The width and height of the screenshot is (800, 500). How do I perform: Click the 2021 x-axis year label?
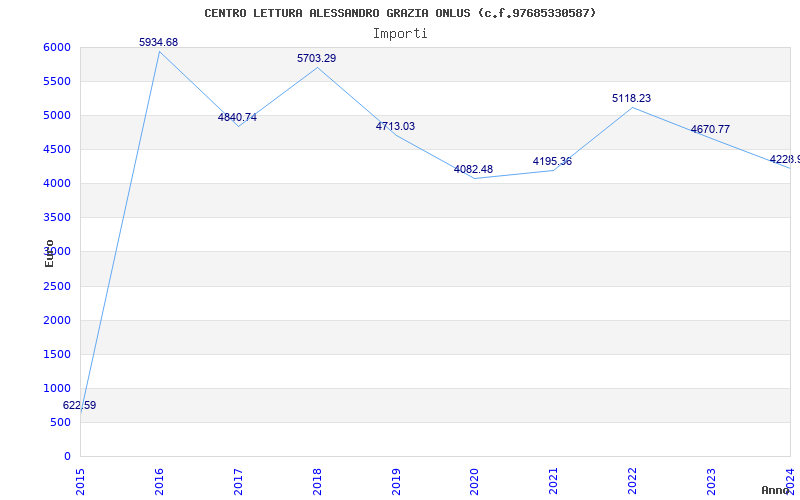pyautogui.click(x=554, y=481)
